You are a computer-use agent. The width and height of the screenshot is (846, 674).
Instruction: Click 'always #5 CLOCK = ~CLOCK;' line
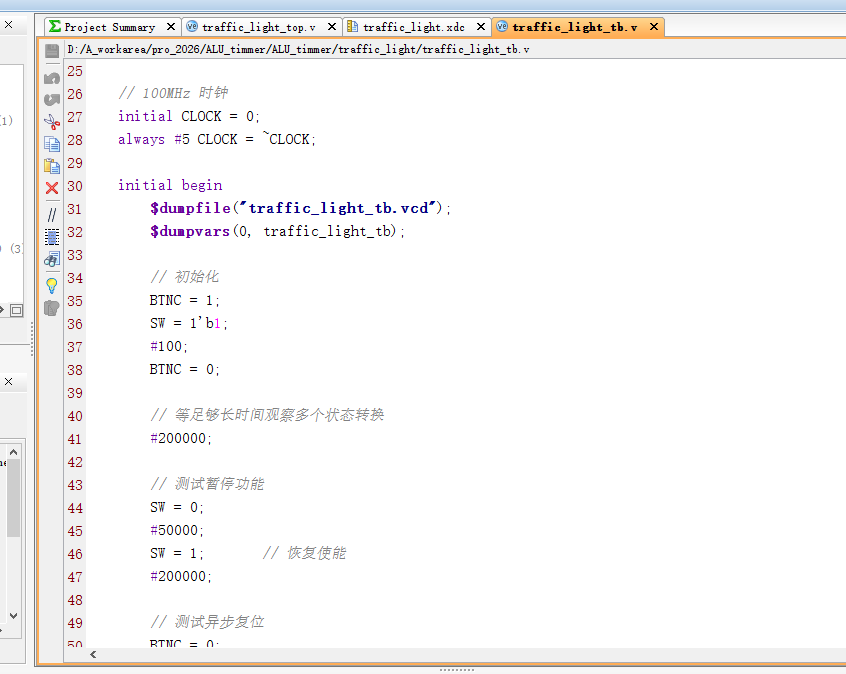[x=216, y=140]
